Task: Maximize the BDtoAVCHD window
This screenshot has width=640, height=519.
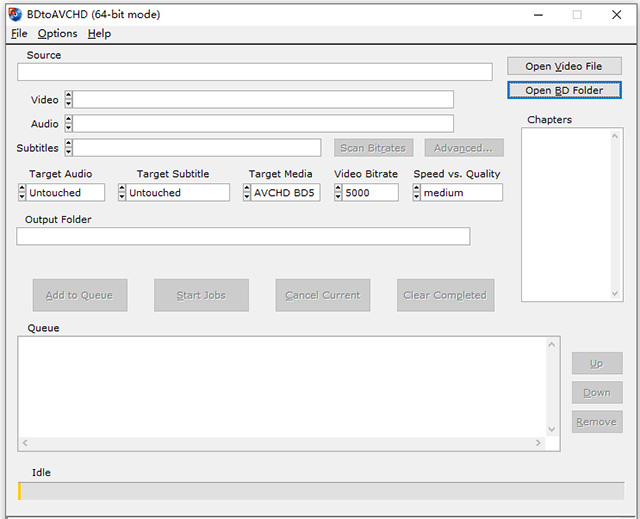Action: tap(577, 14)
